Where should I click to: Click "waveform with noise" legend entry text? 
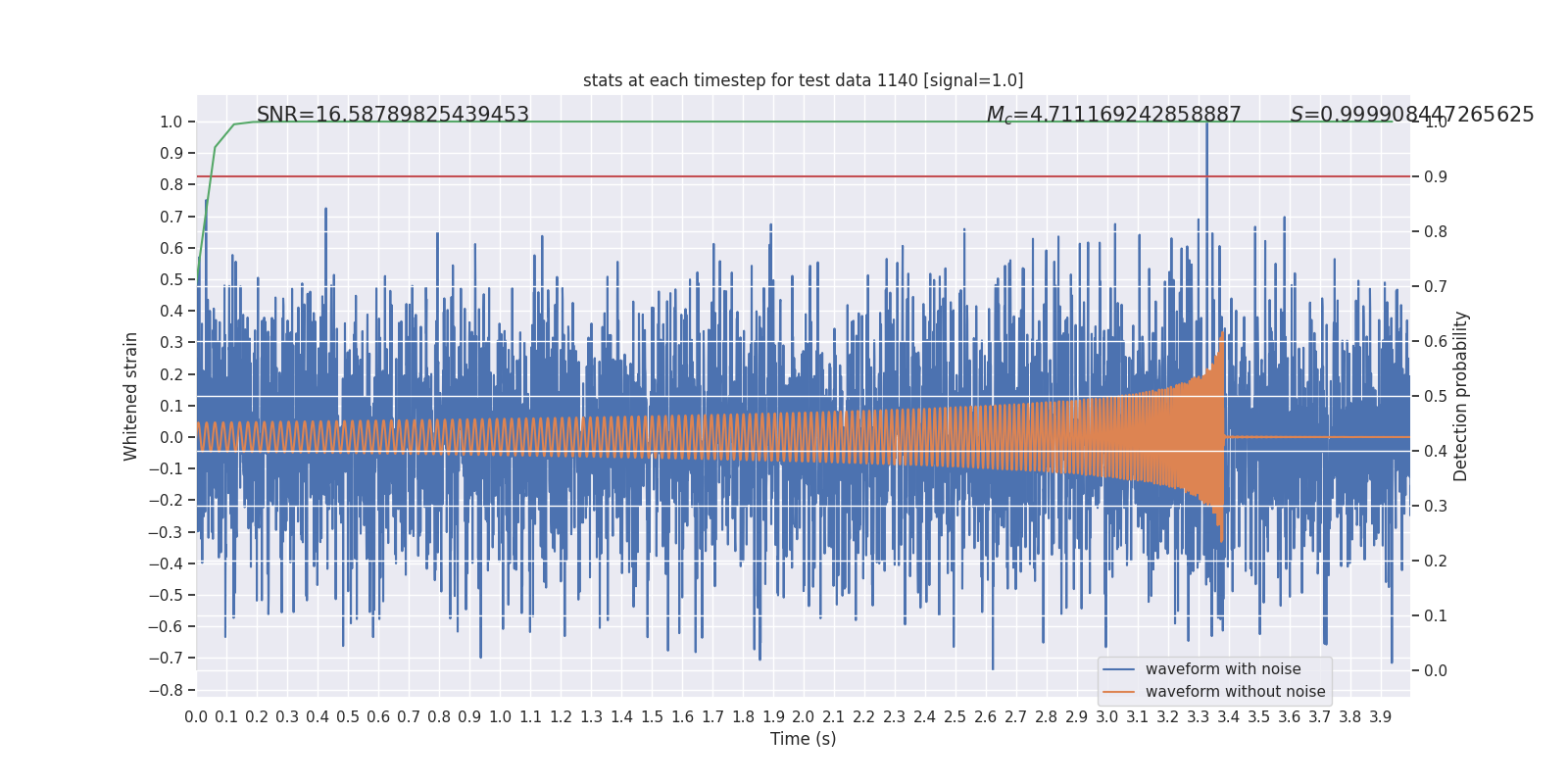1223,669
